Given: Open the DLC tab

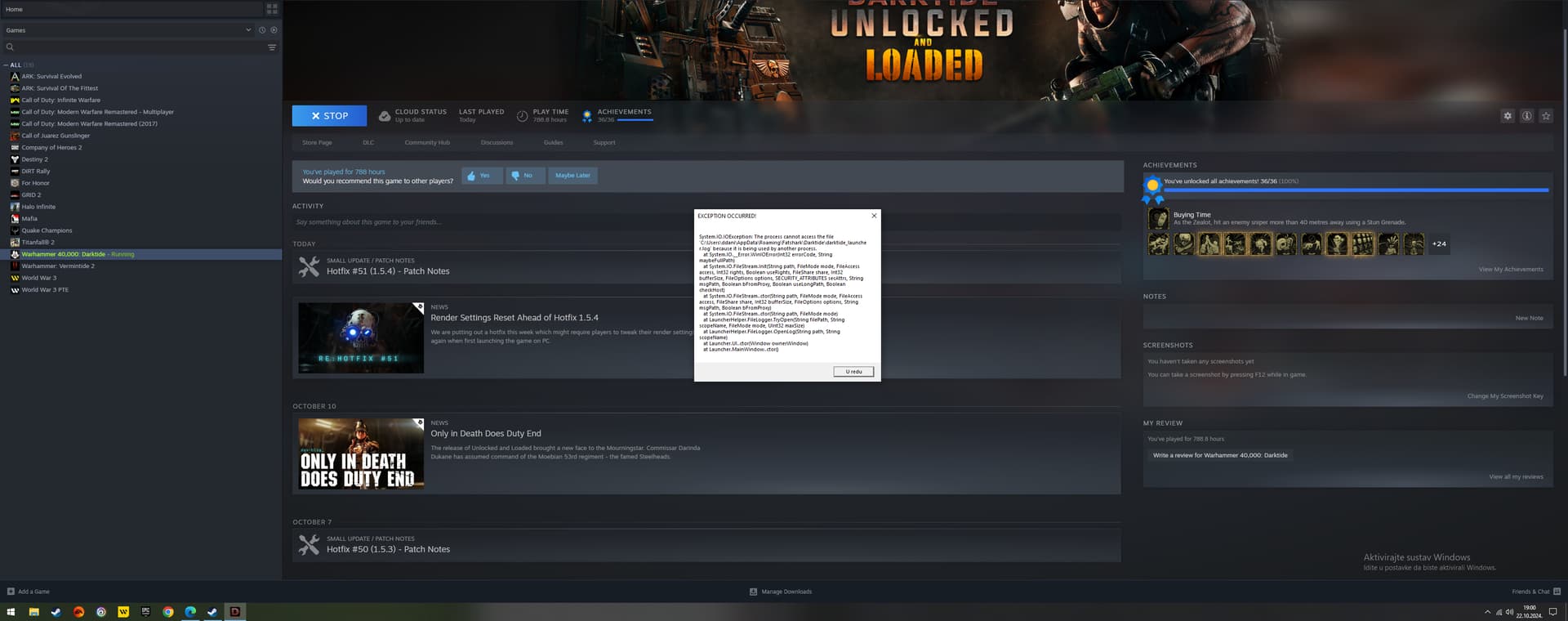Looking at the screenshot, I should (368, 142).
